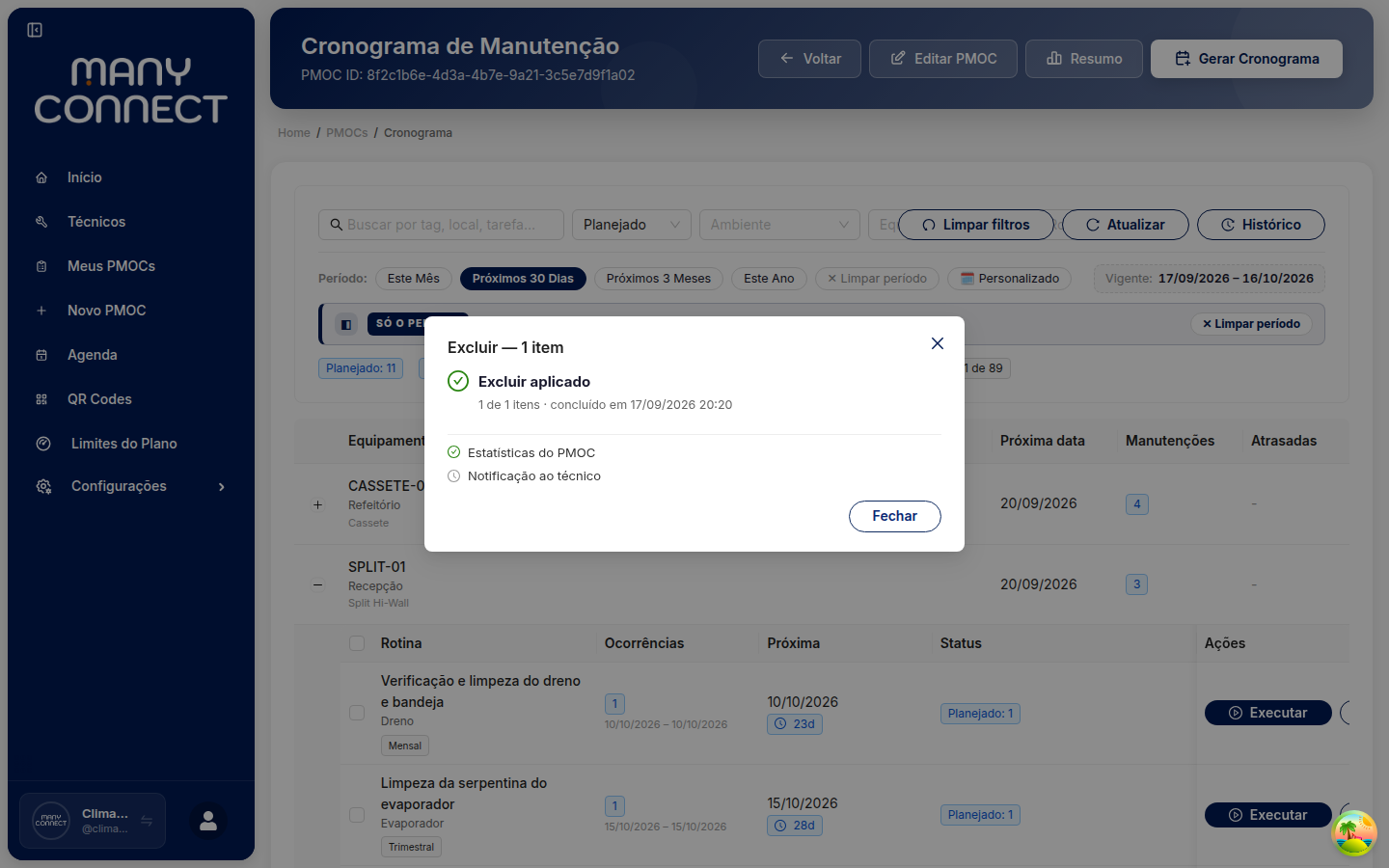Open Histórico
The image size is (1389, 868).
[1261, 225]
